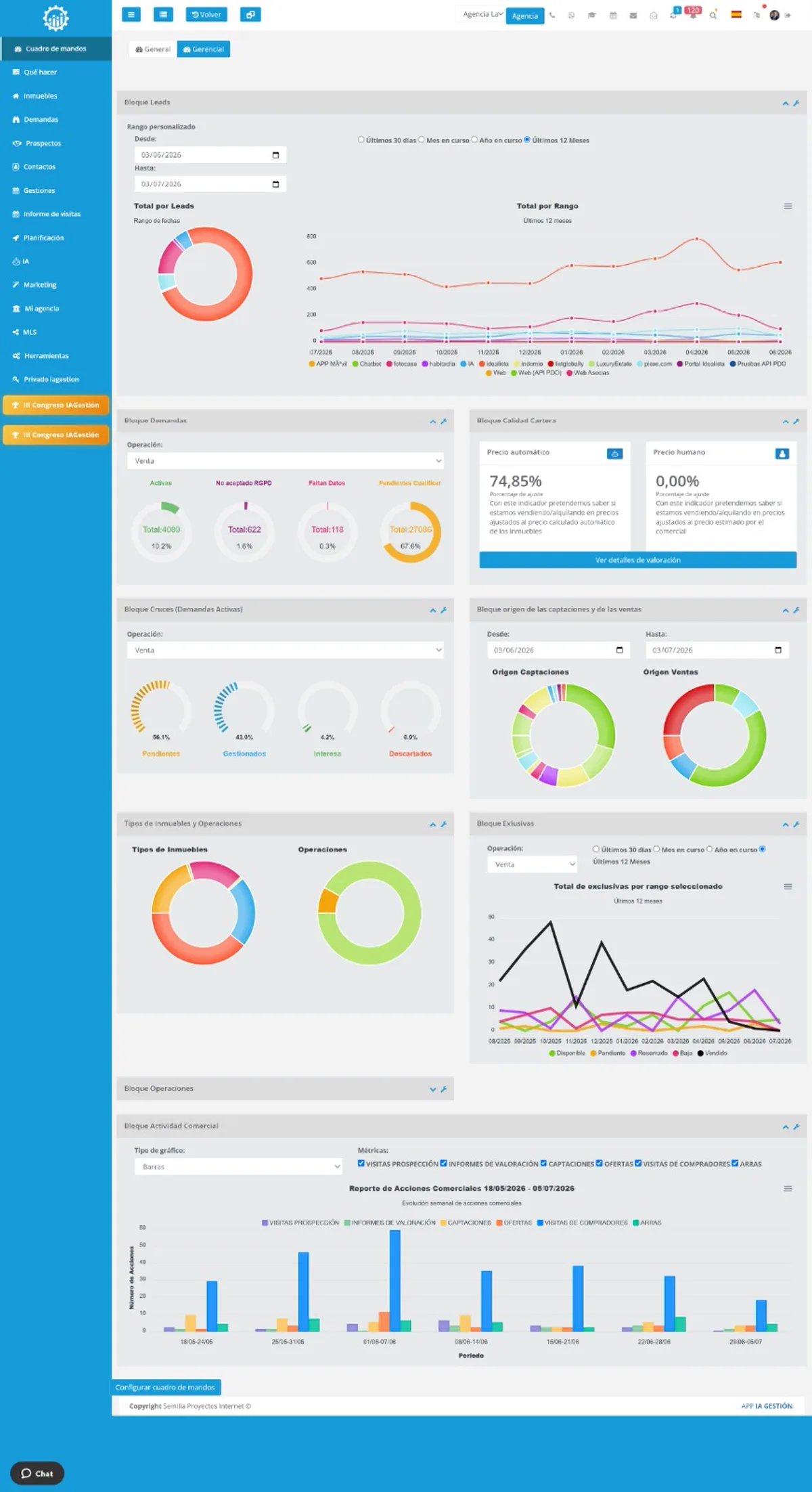Open the Total por Rango chart menu icon
812x1492 pixels.
tap(788, 206)
